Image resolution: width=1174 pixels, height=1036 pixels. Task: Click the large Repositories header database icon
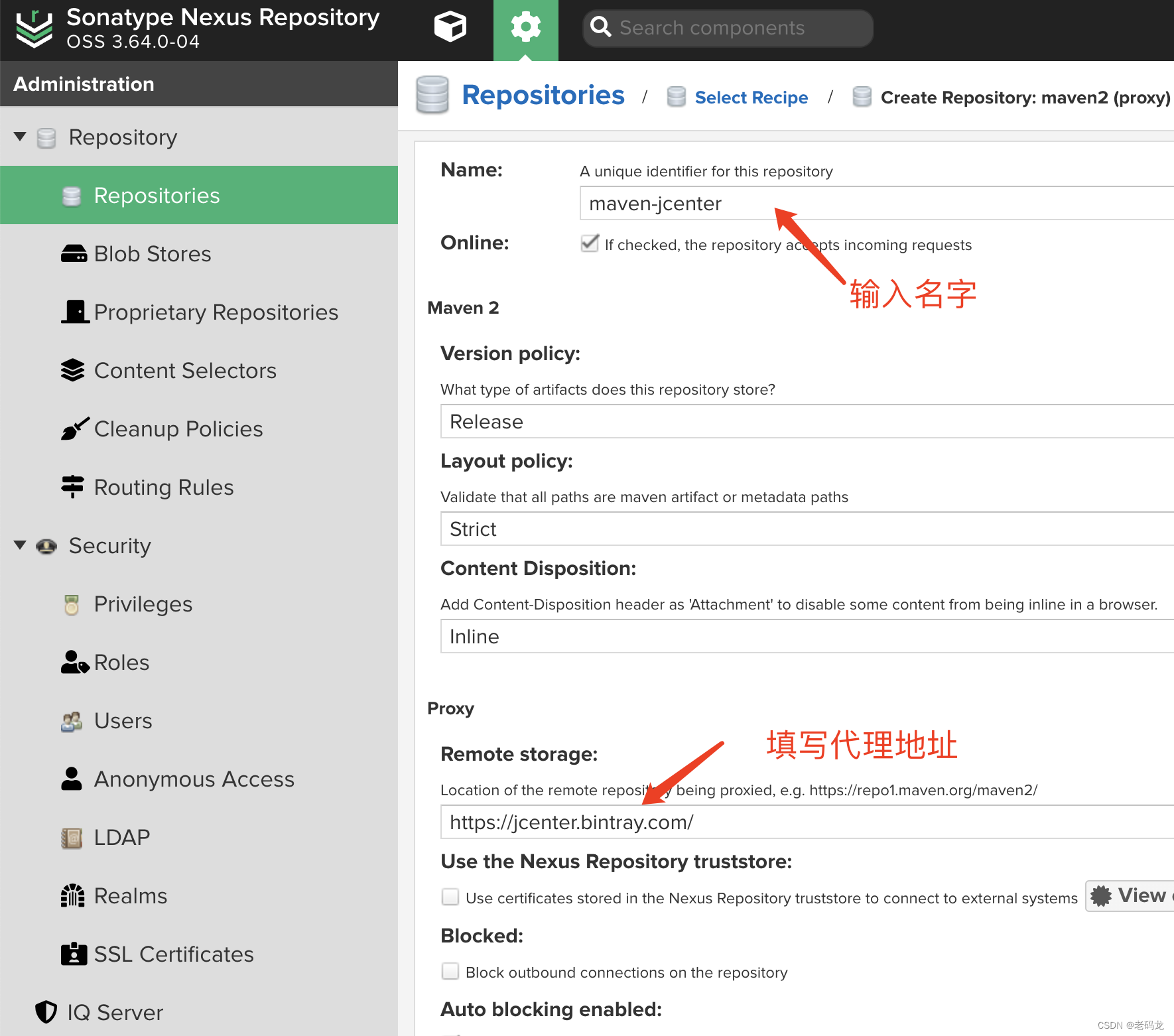coord(432,95)
